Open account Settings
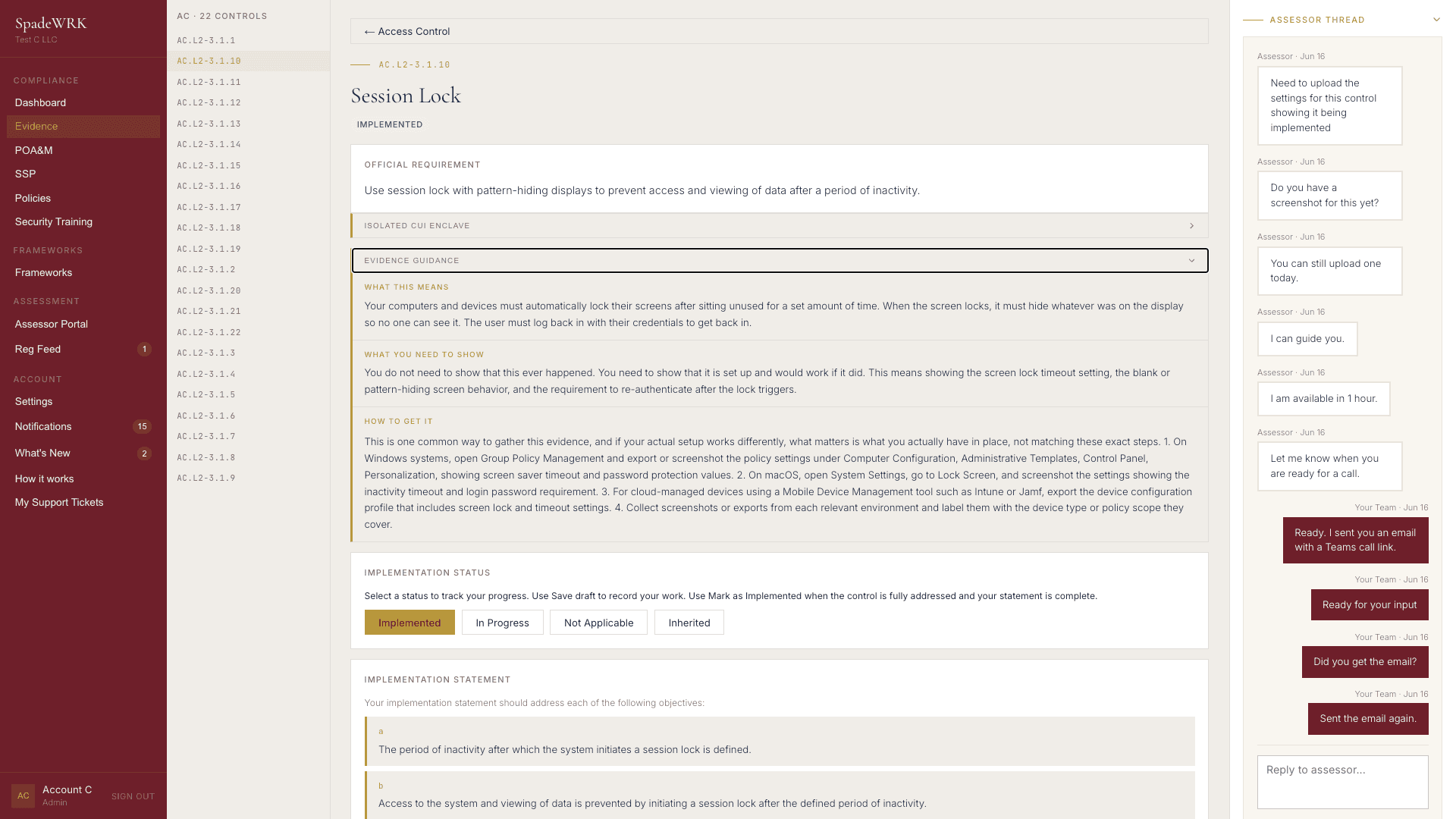The height and width of the screenshot is (819, 1456). 83,401
